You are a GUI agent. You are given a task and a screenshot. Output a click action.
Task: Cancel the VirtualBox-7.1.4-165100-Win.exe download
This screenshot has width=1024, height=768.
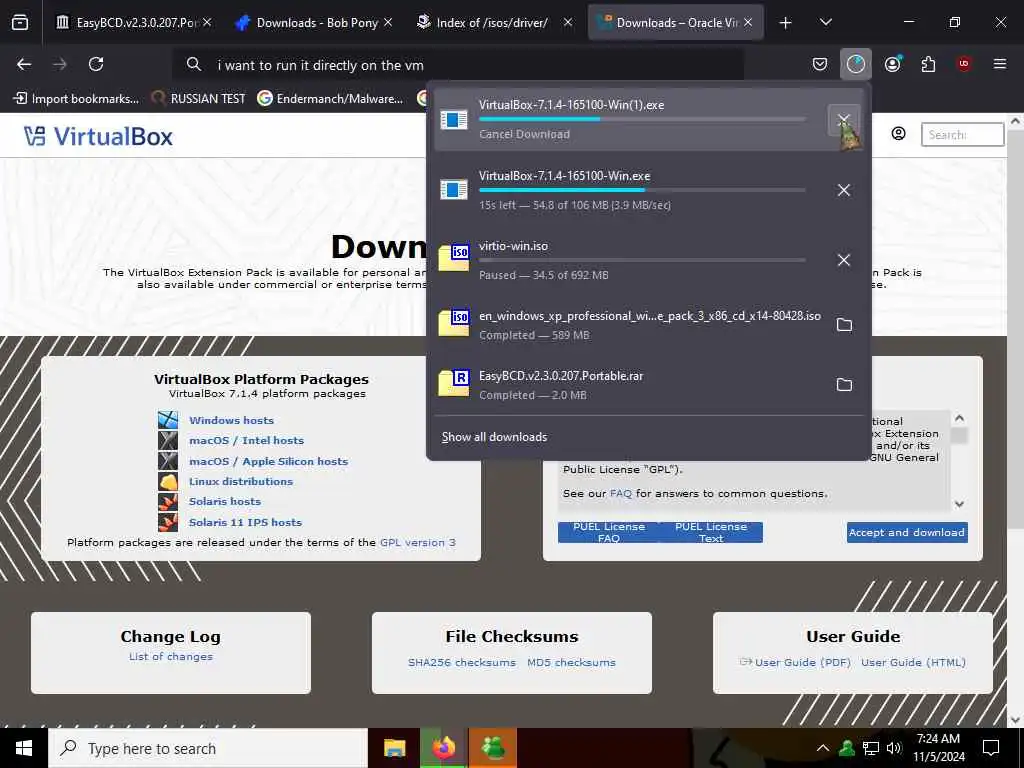(x=844, y=190)
